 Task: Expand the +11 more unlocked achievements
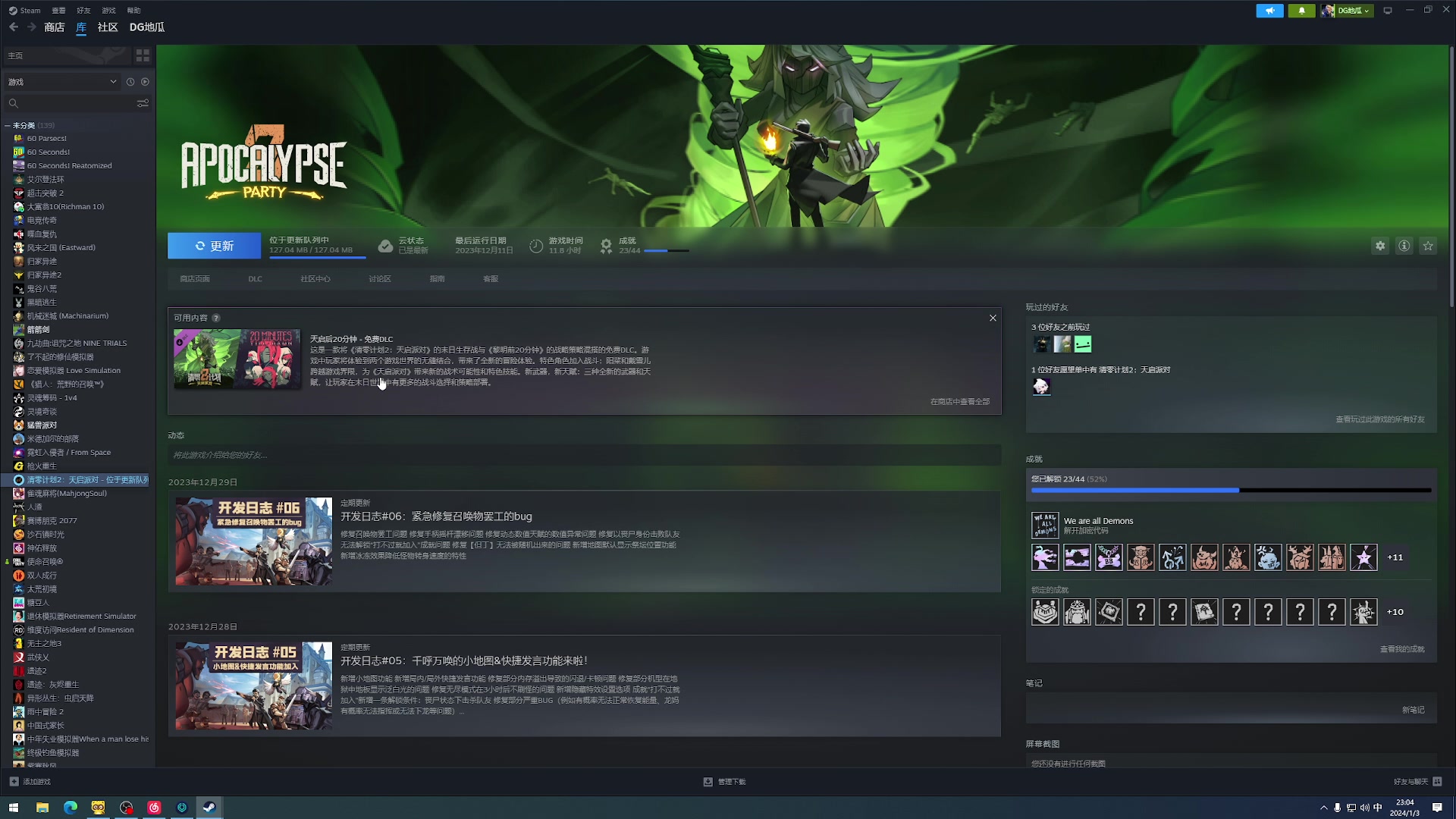pyautogui.click(x=1395, y=557)
